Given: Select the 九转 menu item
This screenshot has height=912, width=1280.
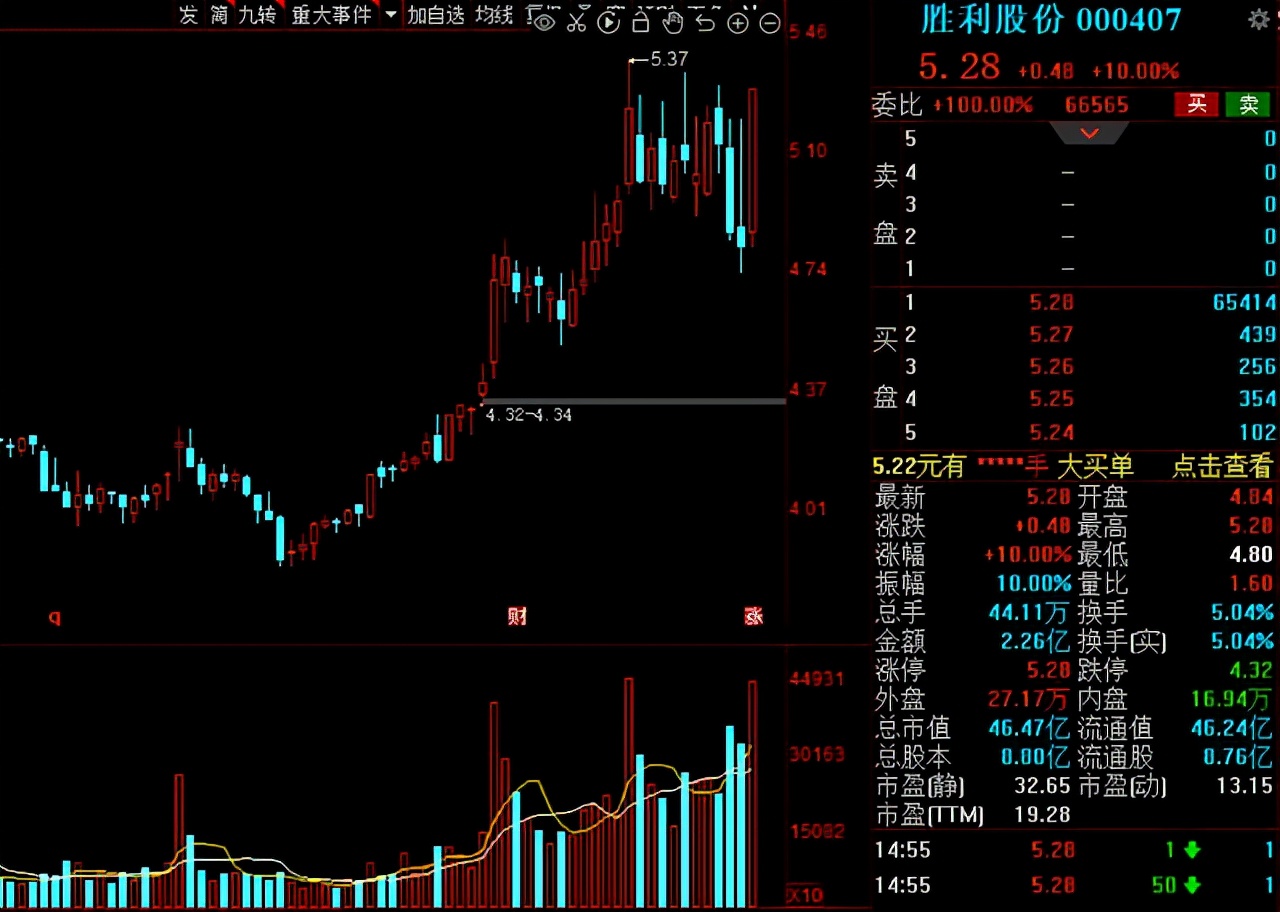Looking at the screenshot, I should pyautogui.click(x=258, y=16).
